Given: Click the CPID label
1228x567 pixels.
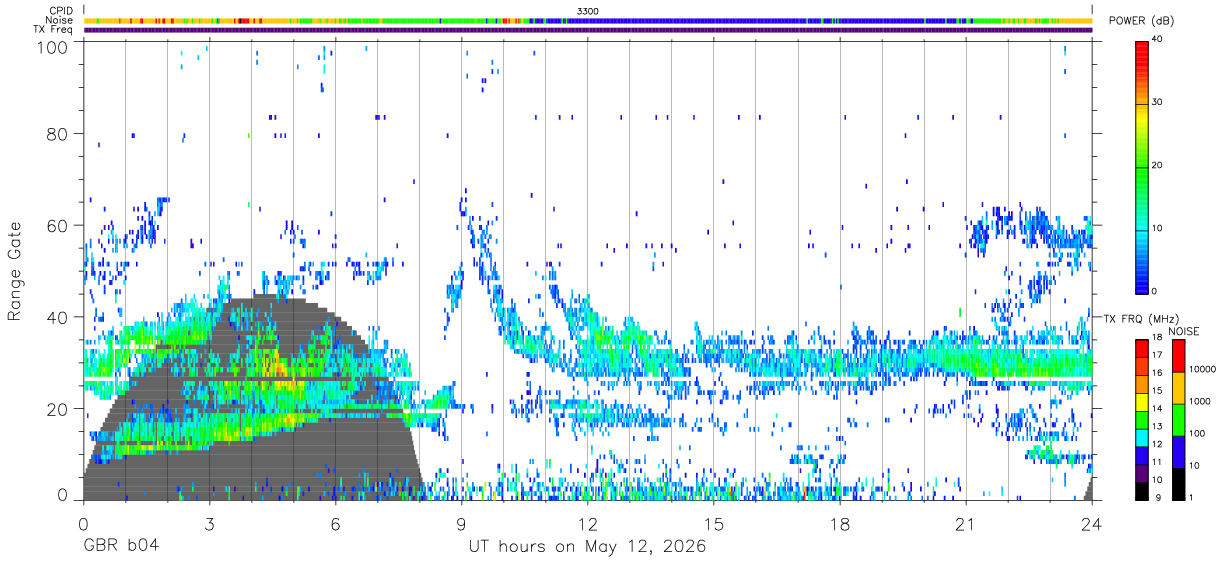Looking at the screenshot, I should point(61,11).
